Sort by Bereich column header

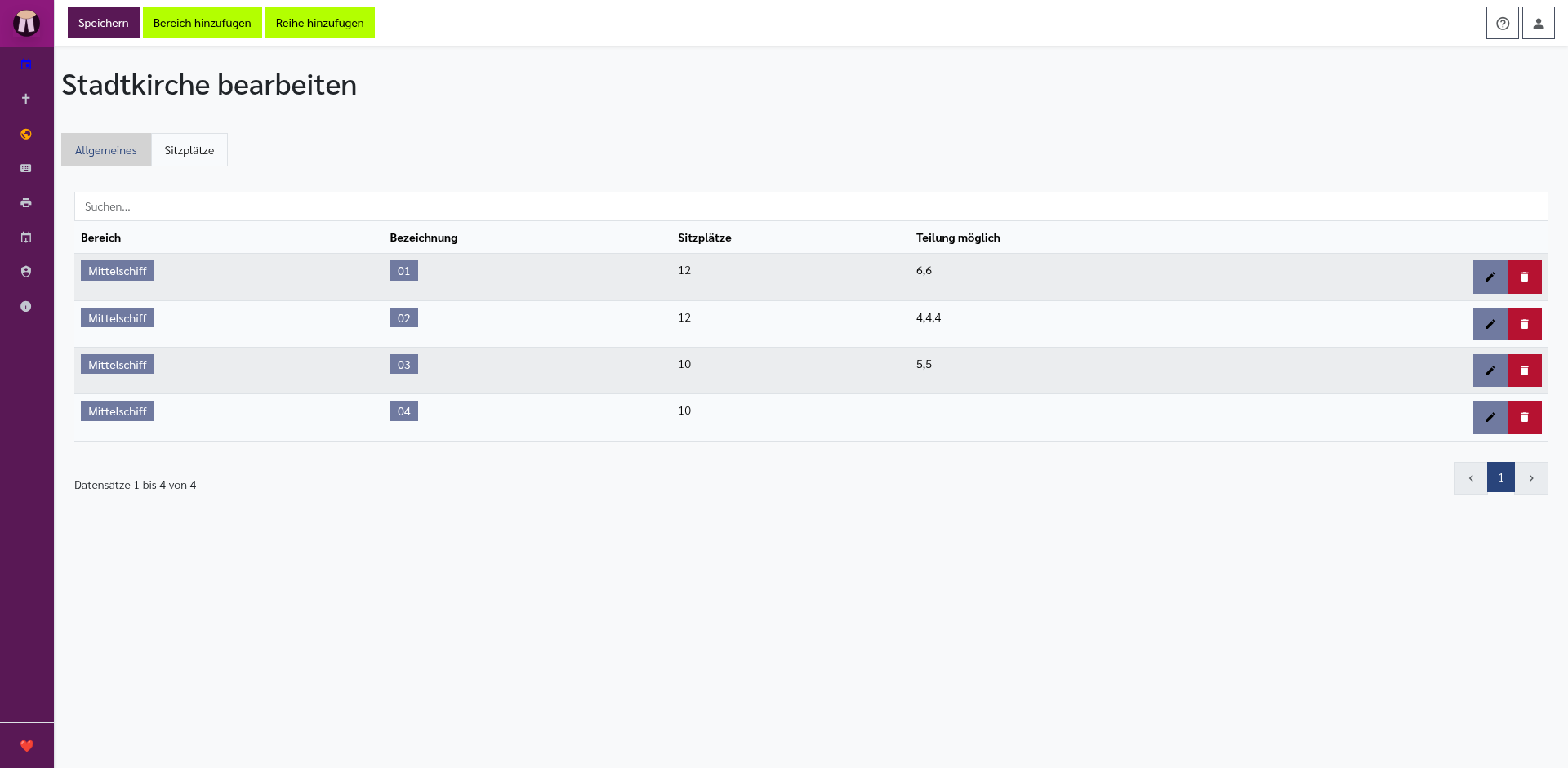point(100,238)
